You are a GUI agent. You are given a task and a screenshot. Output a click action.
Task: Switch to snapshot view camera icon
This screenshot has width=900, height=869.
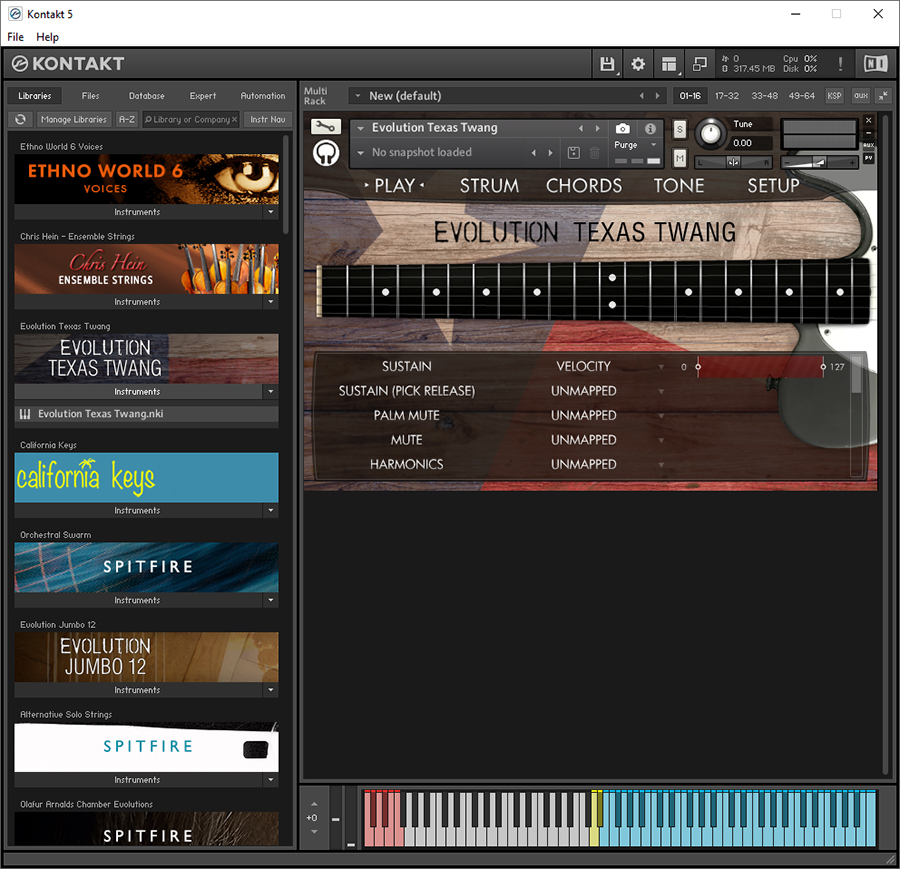point(622,129)
